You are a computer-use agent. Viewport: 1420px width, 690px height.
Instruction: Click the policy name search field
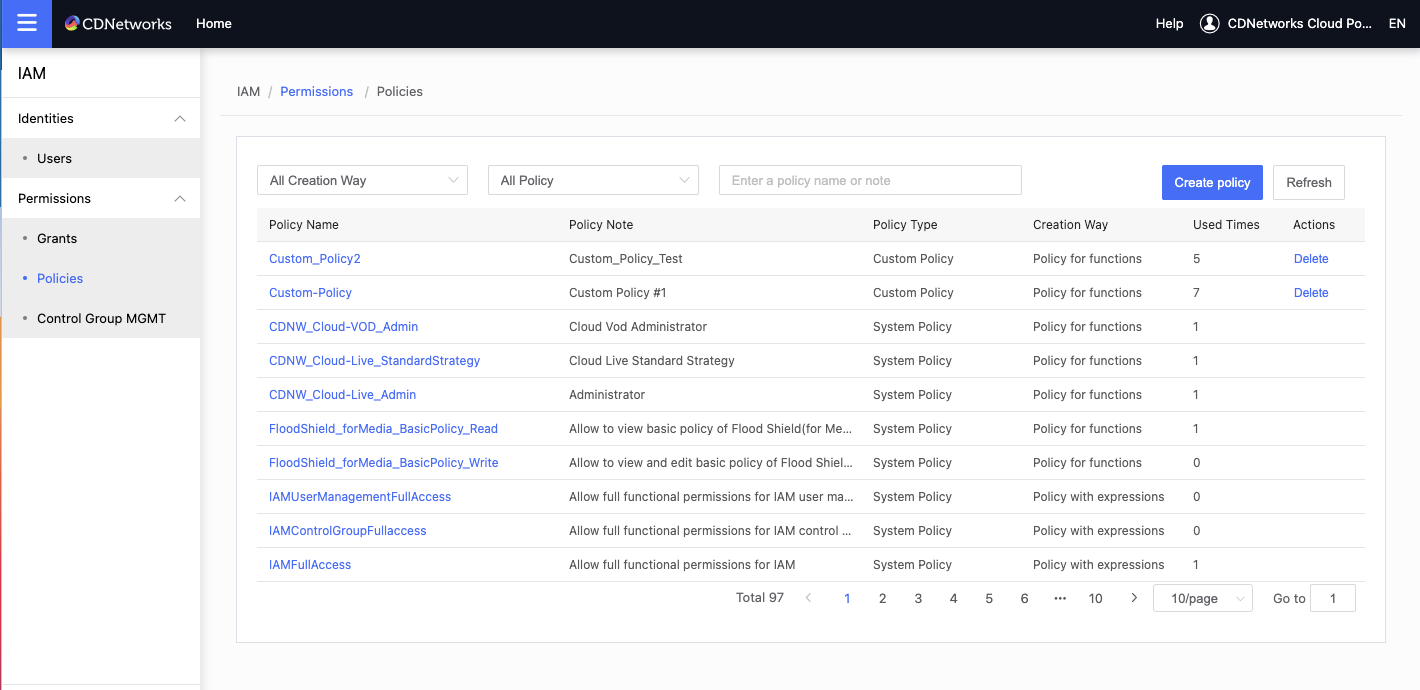pos(870,180)
